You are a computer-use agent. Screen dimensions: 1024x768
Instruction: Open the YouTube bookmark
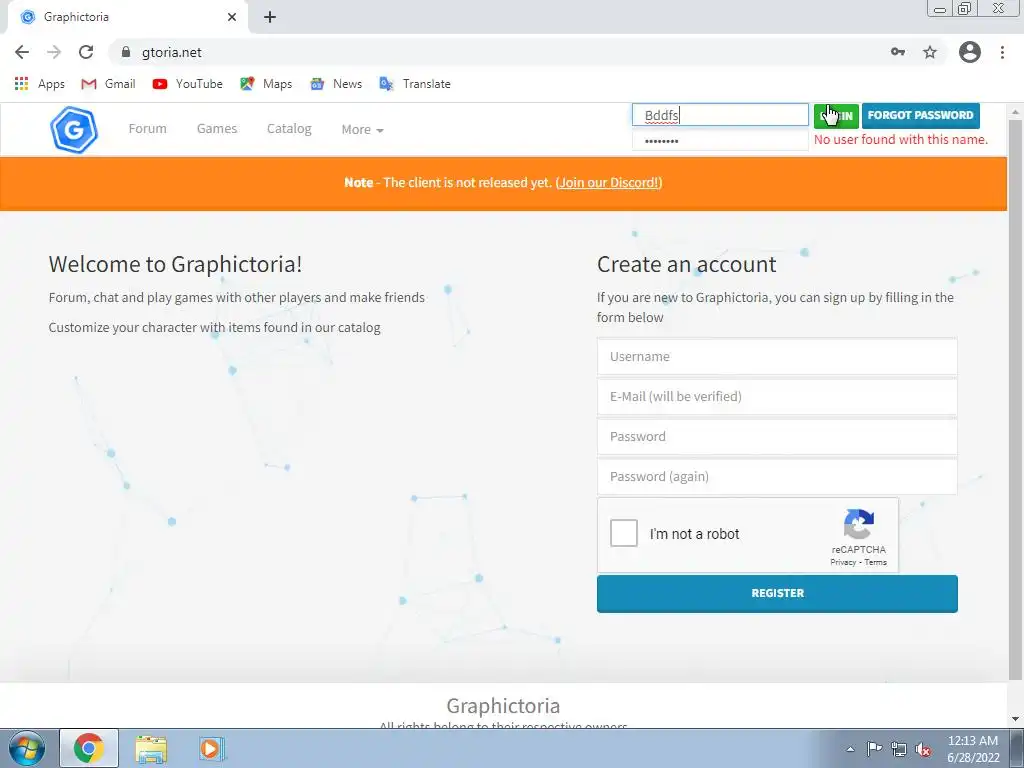pos(187,84)
